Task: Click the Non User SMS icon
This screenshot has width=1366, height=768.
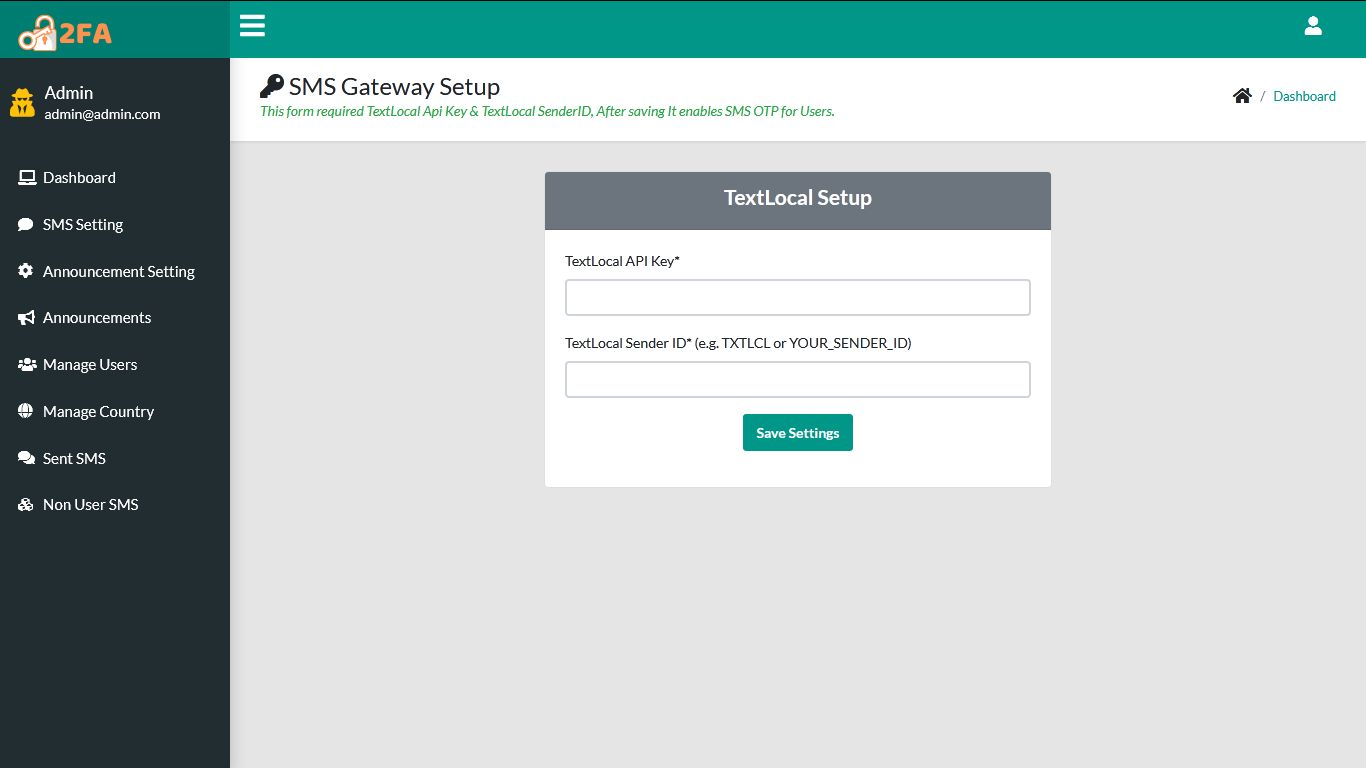Action: point(25,504)
